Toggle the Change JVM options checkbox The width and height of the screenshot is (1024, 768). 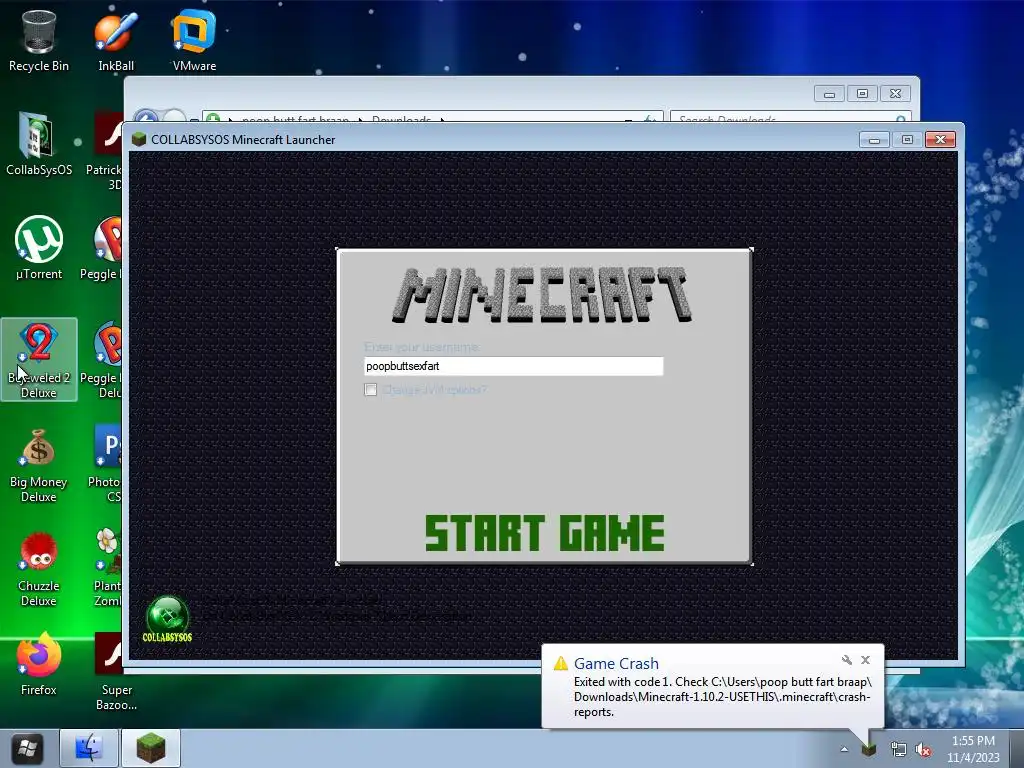(x=370, y=390)
